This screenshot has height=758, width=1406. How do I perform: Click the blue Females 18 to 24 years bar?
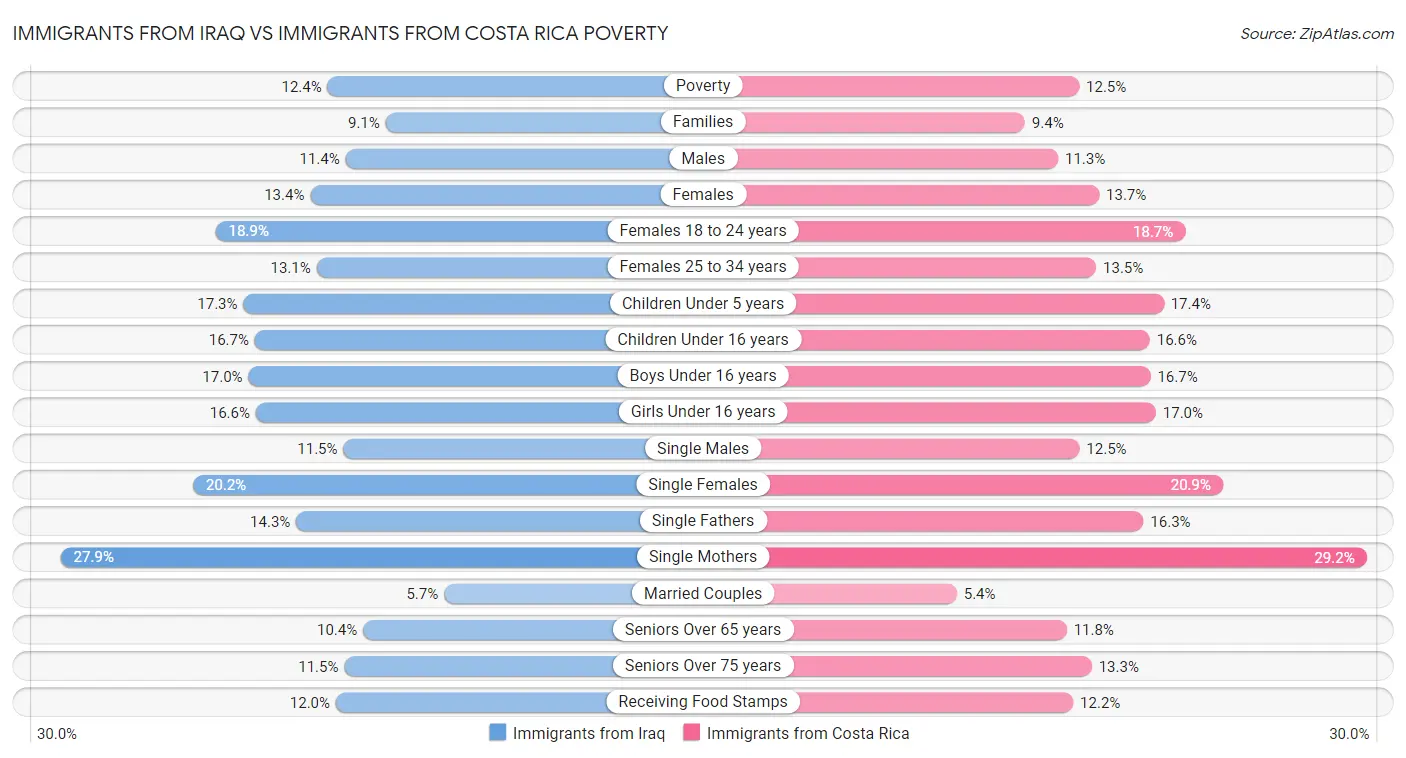[420, 231]
